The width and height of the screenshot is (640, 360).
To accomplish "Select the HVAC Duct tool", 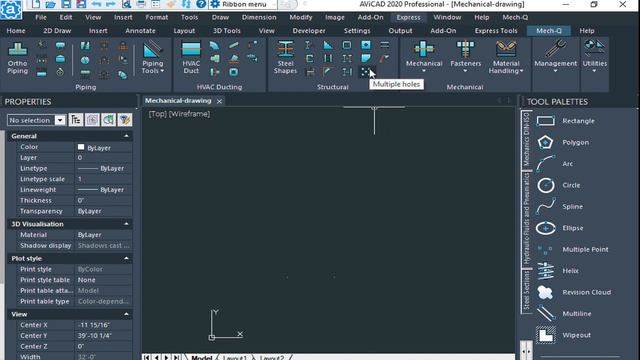I will 191,58.
